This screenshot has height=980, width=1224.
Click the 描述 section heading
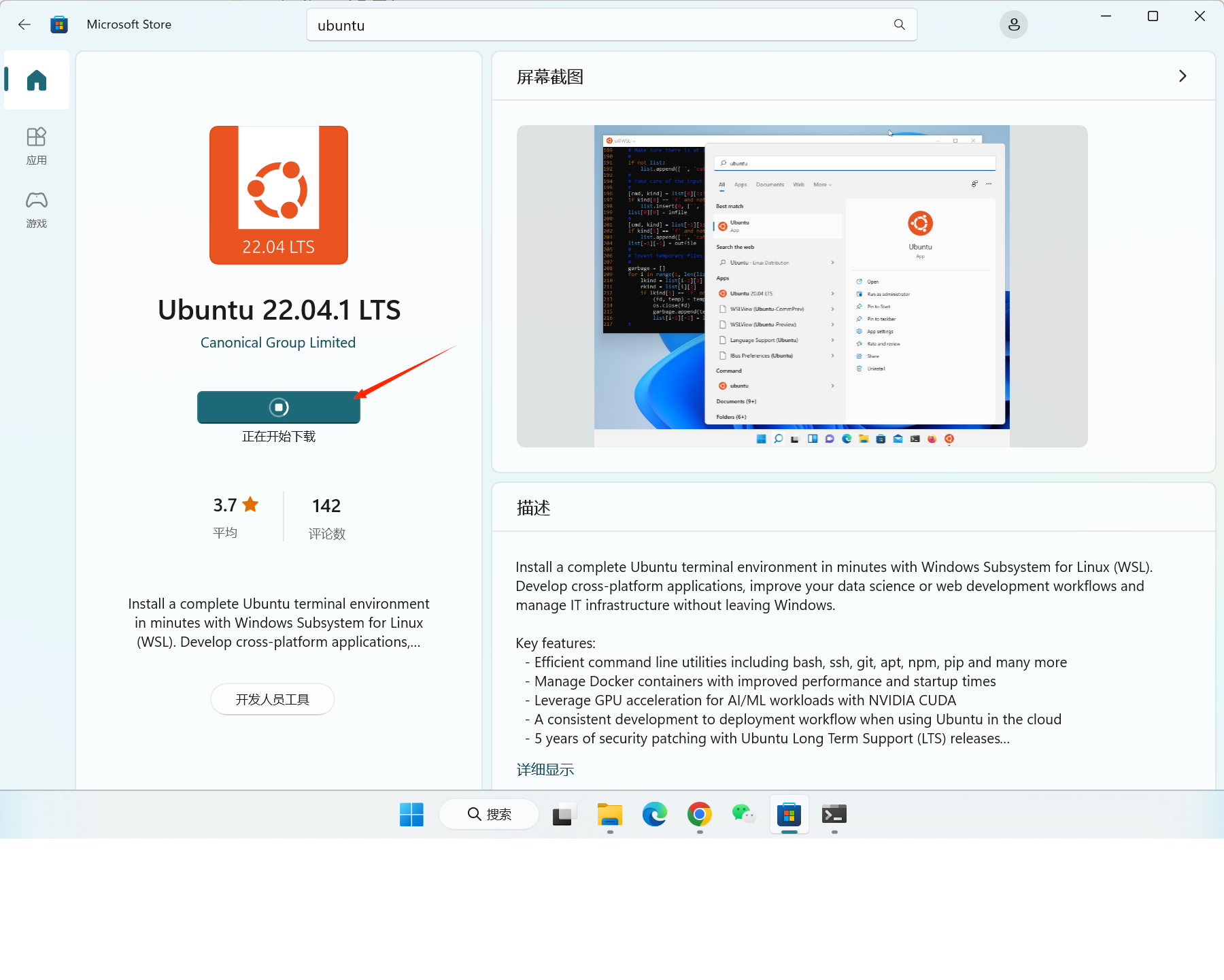tap(533, 507)
